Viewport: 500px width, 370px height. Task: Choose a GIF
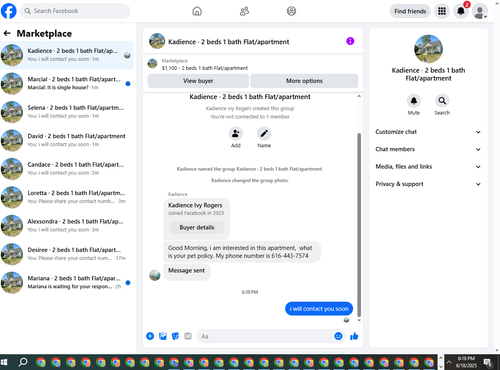[x=188, y=336]
